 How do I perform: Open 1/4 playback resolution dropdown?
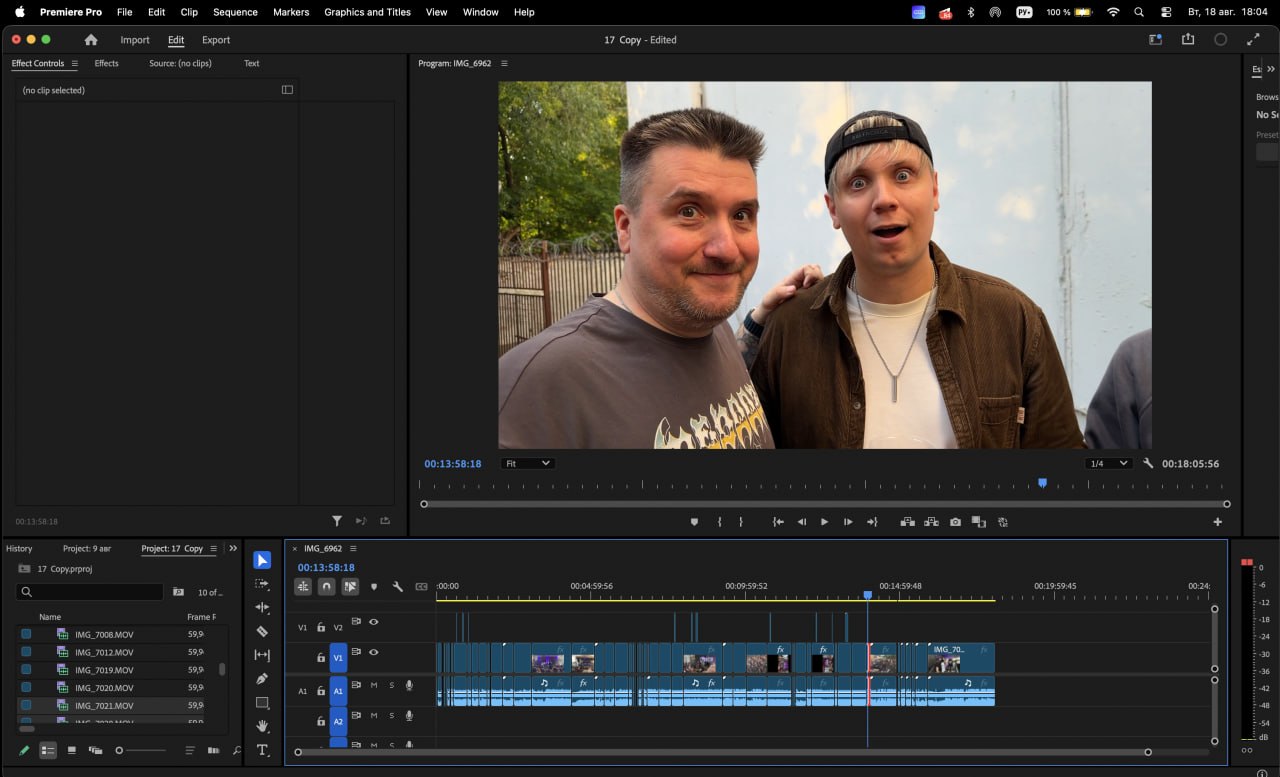click(1108, 464)
